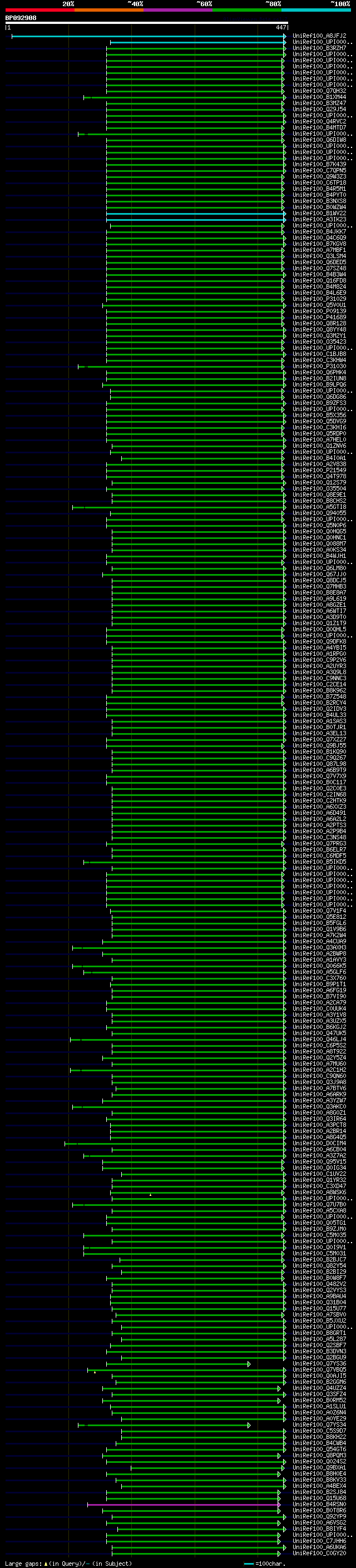Select the UniRef100_A5GTI8 hit label
Viewport: 356px width, 1568px height.
319,507
